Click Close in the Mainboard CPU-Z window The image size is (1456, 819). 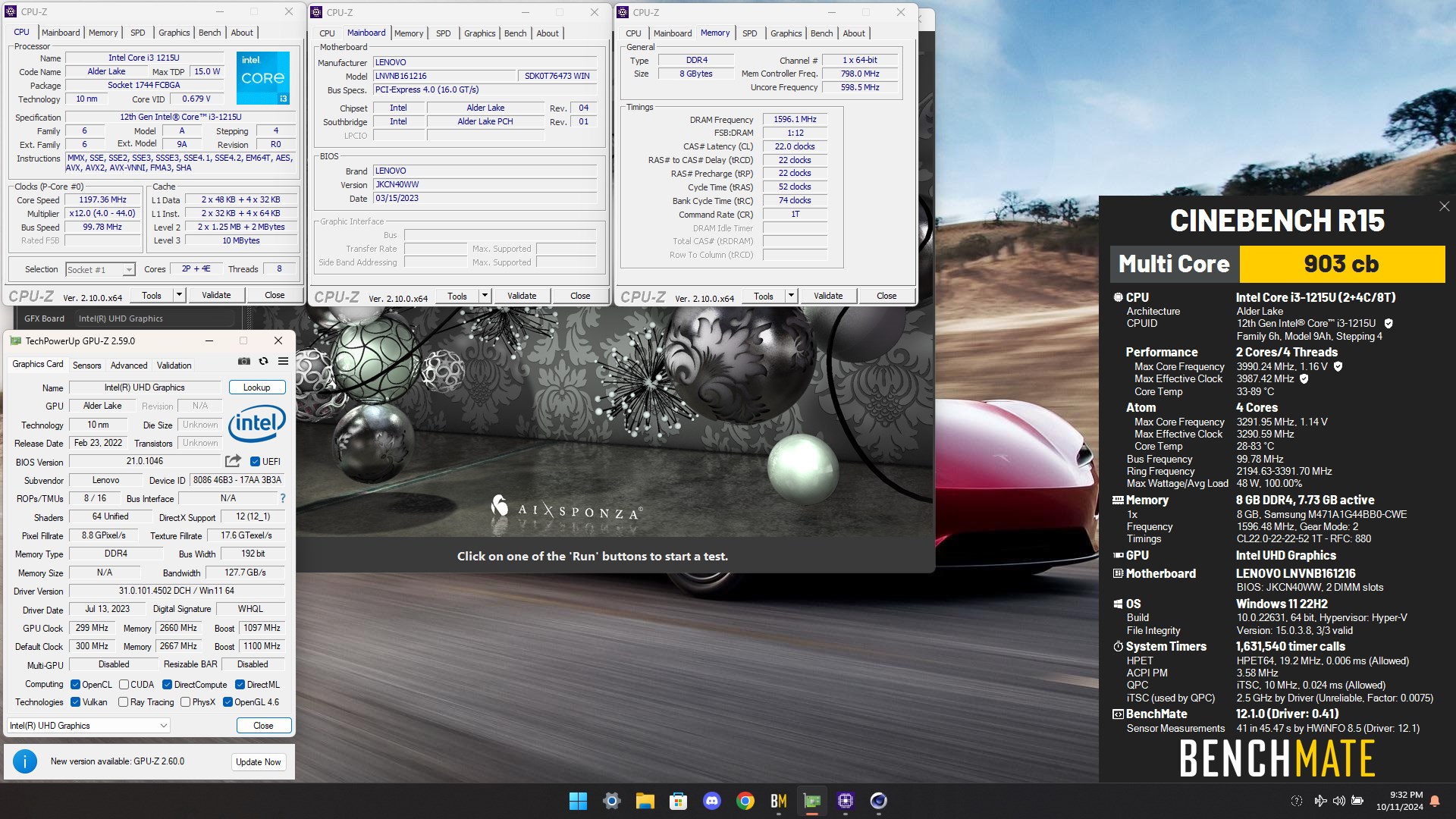pos(580,296)
